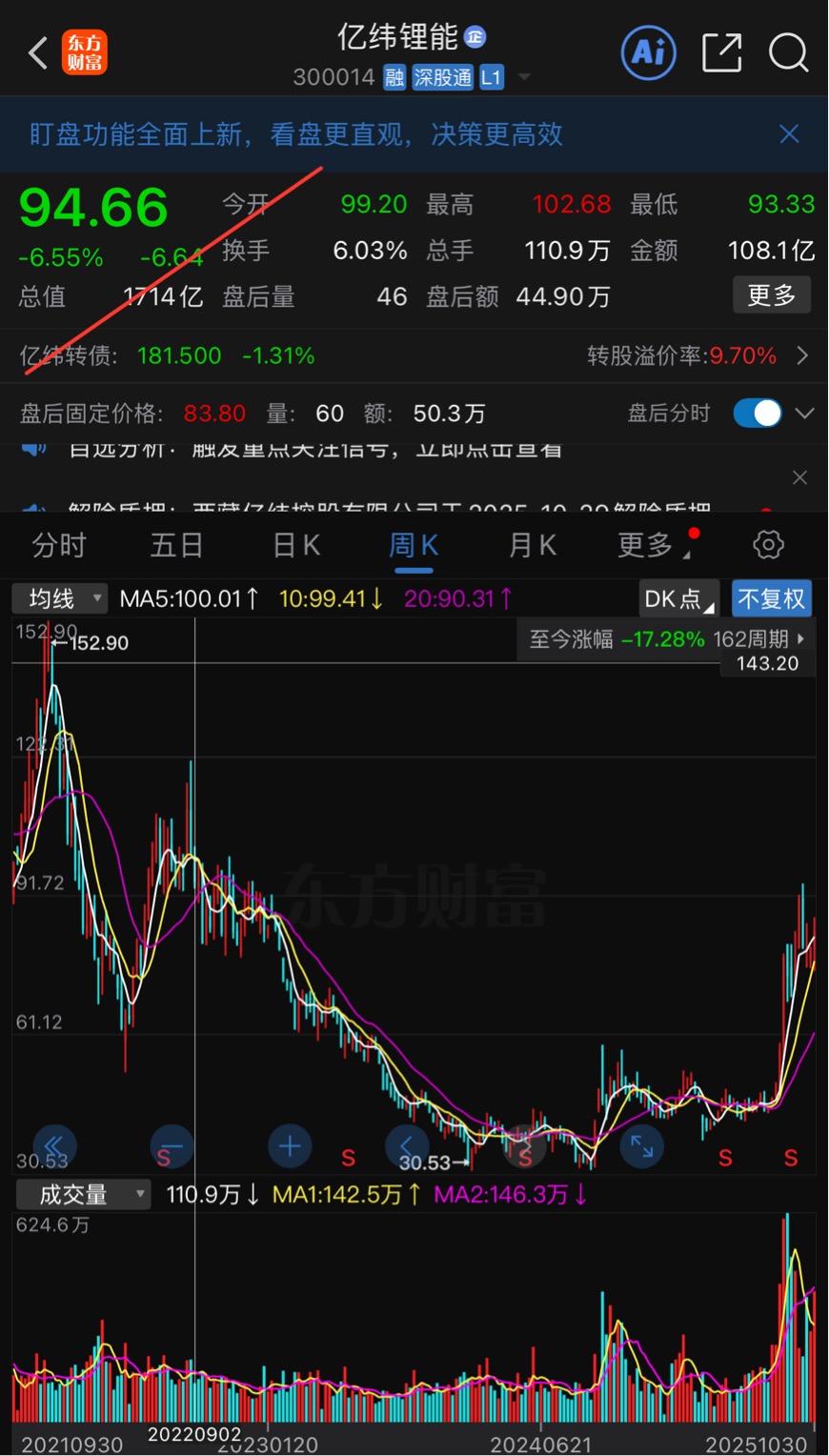
Task: Close the notification ticker
Action: (x=800, y=477)
